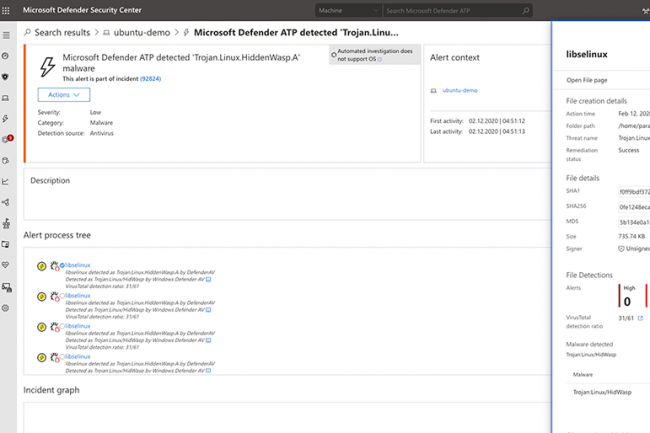The width and height of the screenshot is (650, 433).
Task: Open the Machines list laptop icon in sidebar
Action: (x=5, y=98)
